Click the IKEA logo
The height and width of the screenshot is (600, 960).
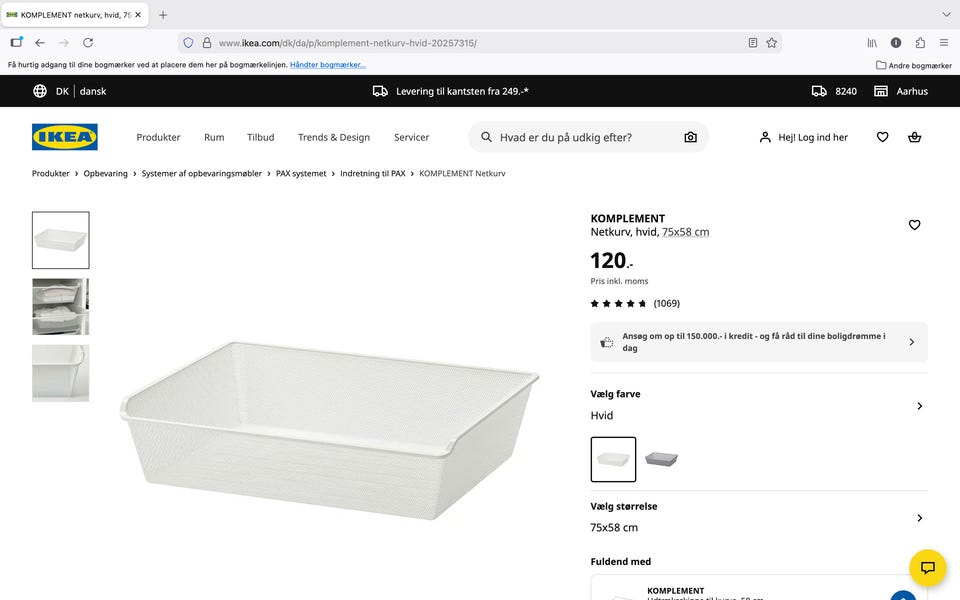pos(65,137)
